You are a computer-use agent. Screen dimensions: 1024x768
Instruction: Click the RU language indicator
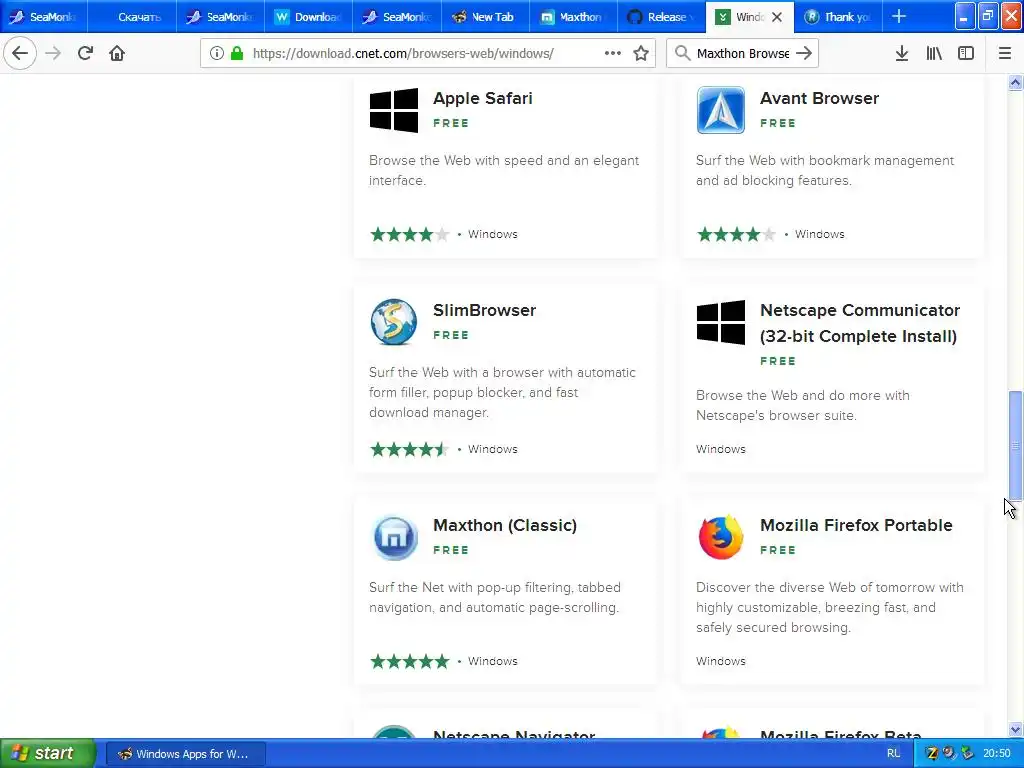click(893, 753)
